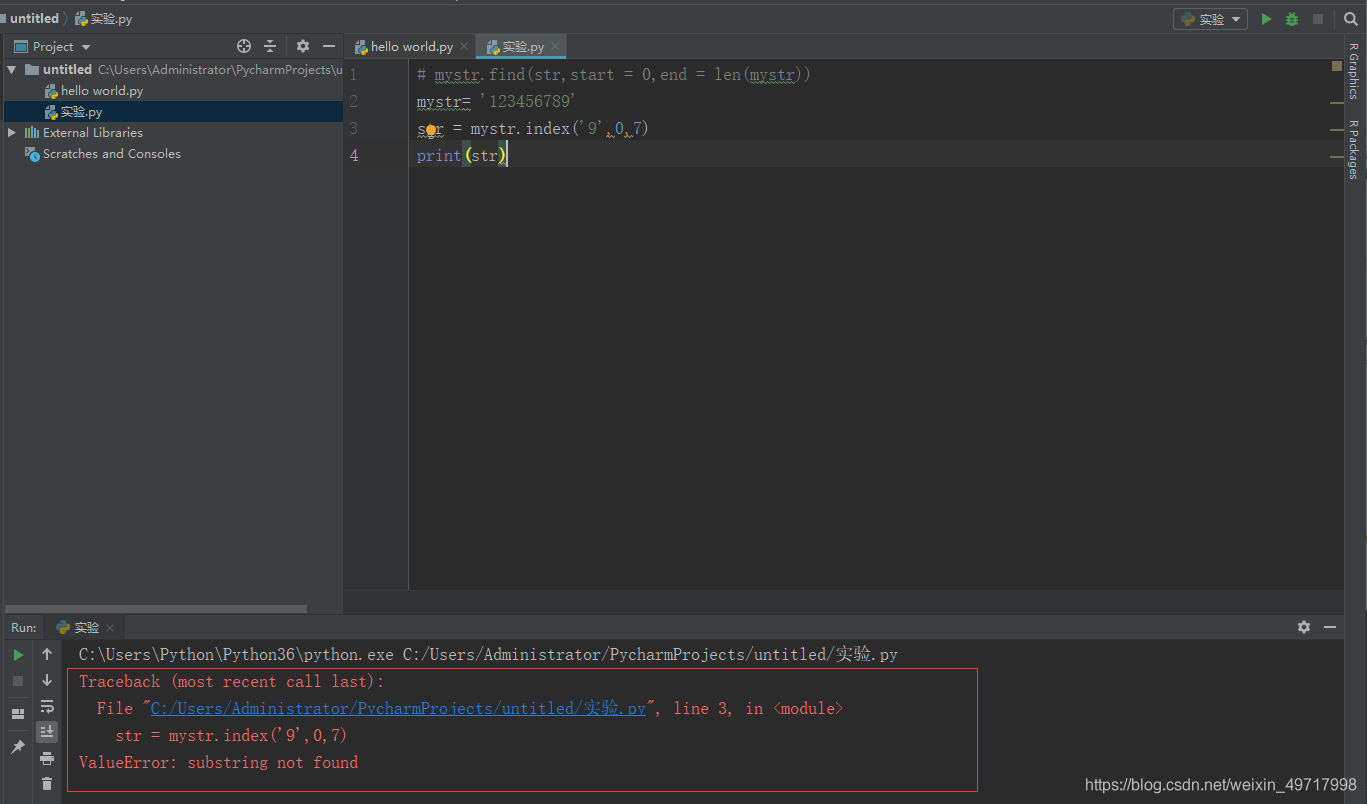Print the Run console output

pos(47,758)
